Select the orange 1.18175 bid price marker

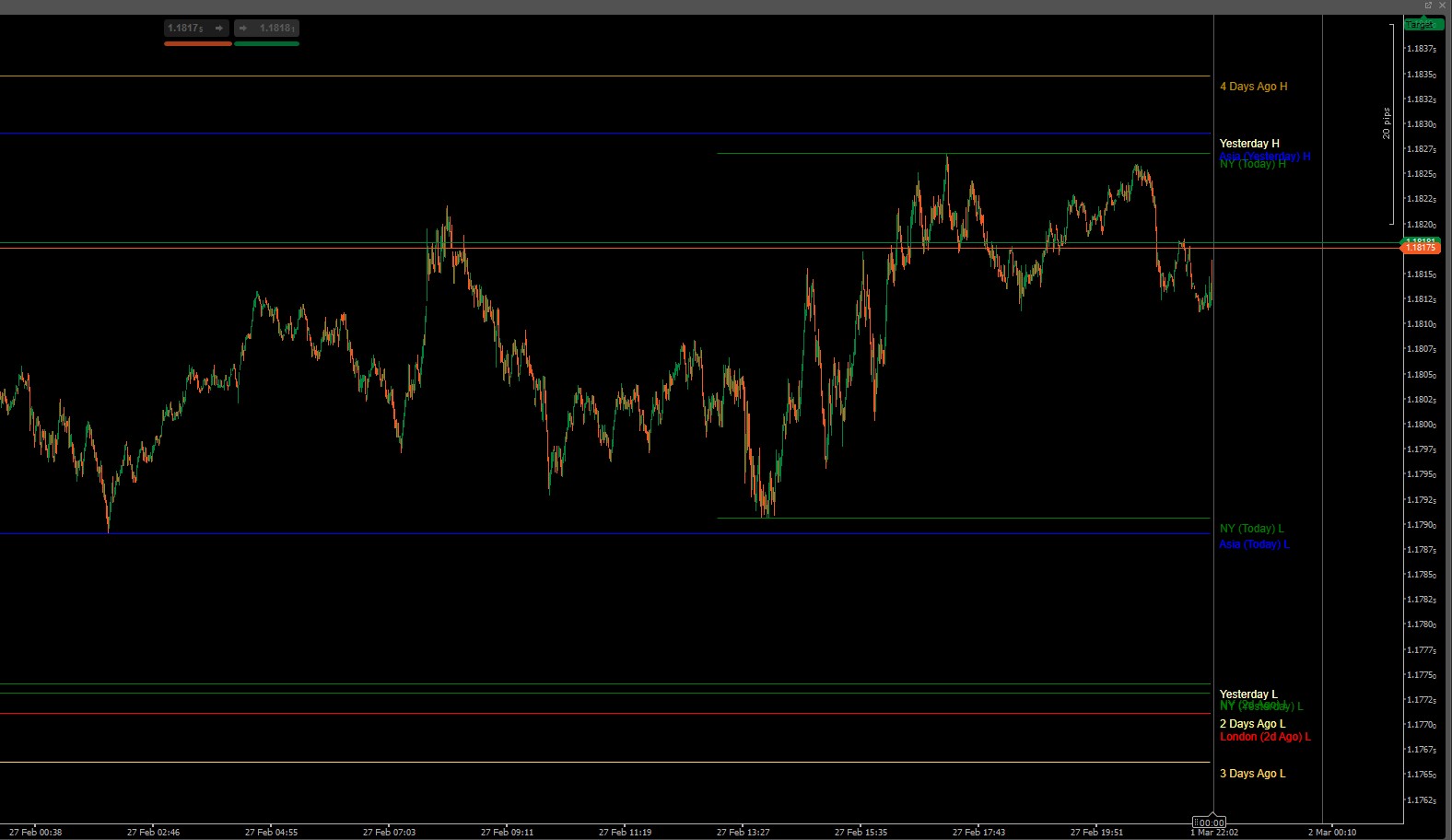tap(1420, 248)
